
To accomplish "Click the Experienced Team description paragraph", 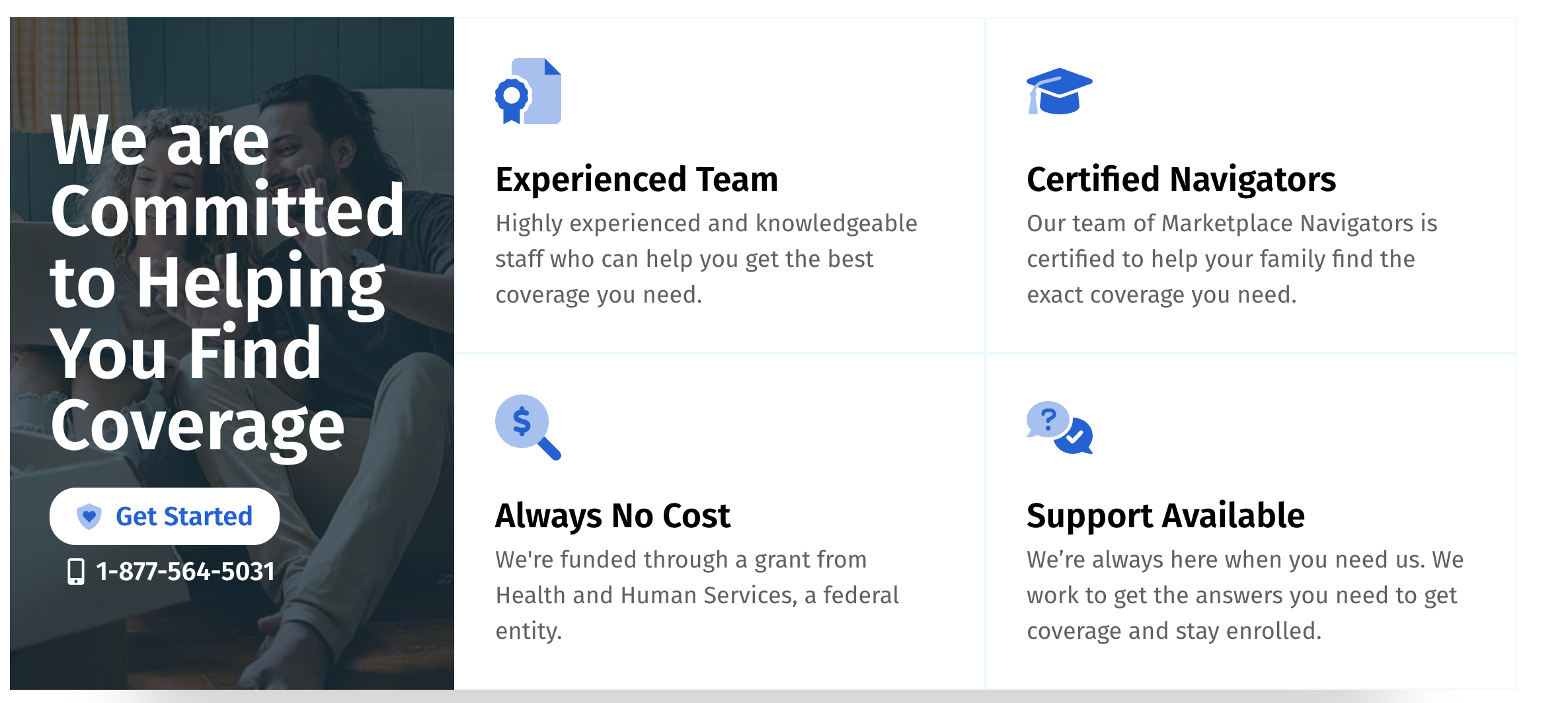I will click(706, 259).
